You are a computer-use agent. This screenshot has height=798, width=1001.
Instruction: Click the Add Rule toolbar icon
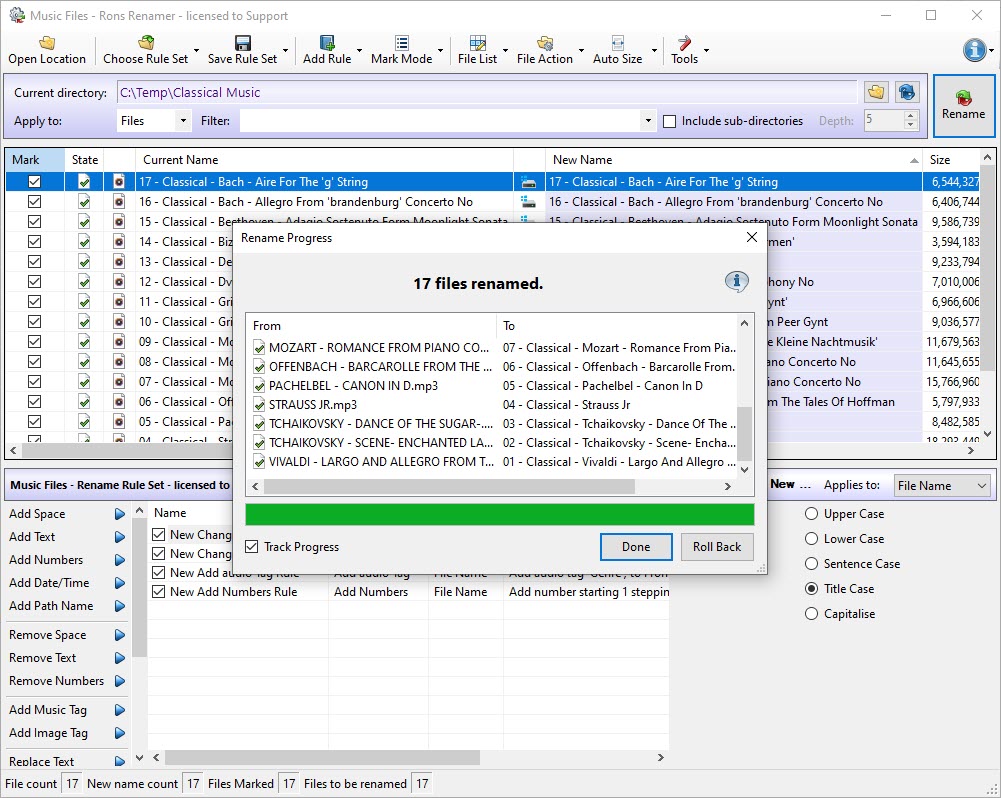[327, 43]
